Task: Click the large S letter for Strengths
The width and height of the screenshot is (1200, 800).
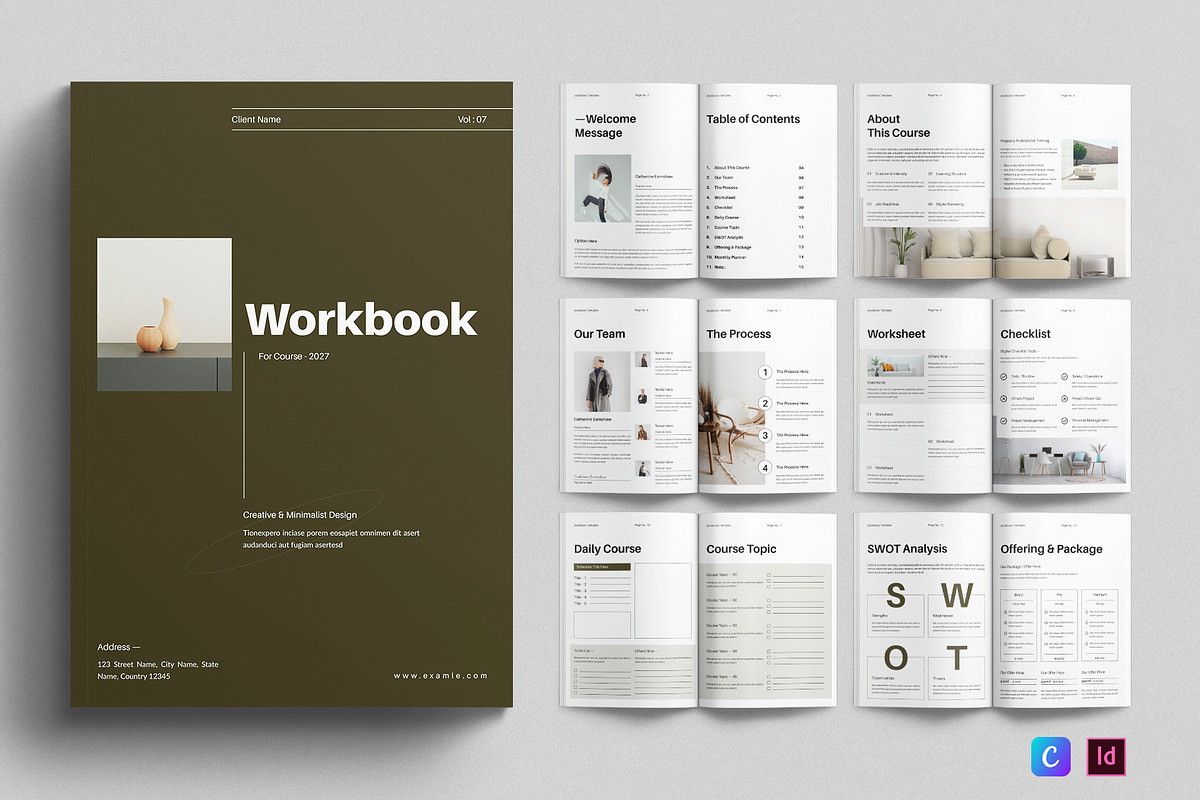Action: coord(896,595)
